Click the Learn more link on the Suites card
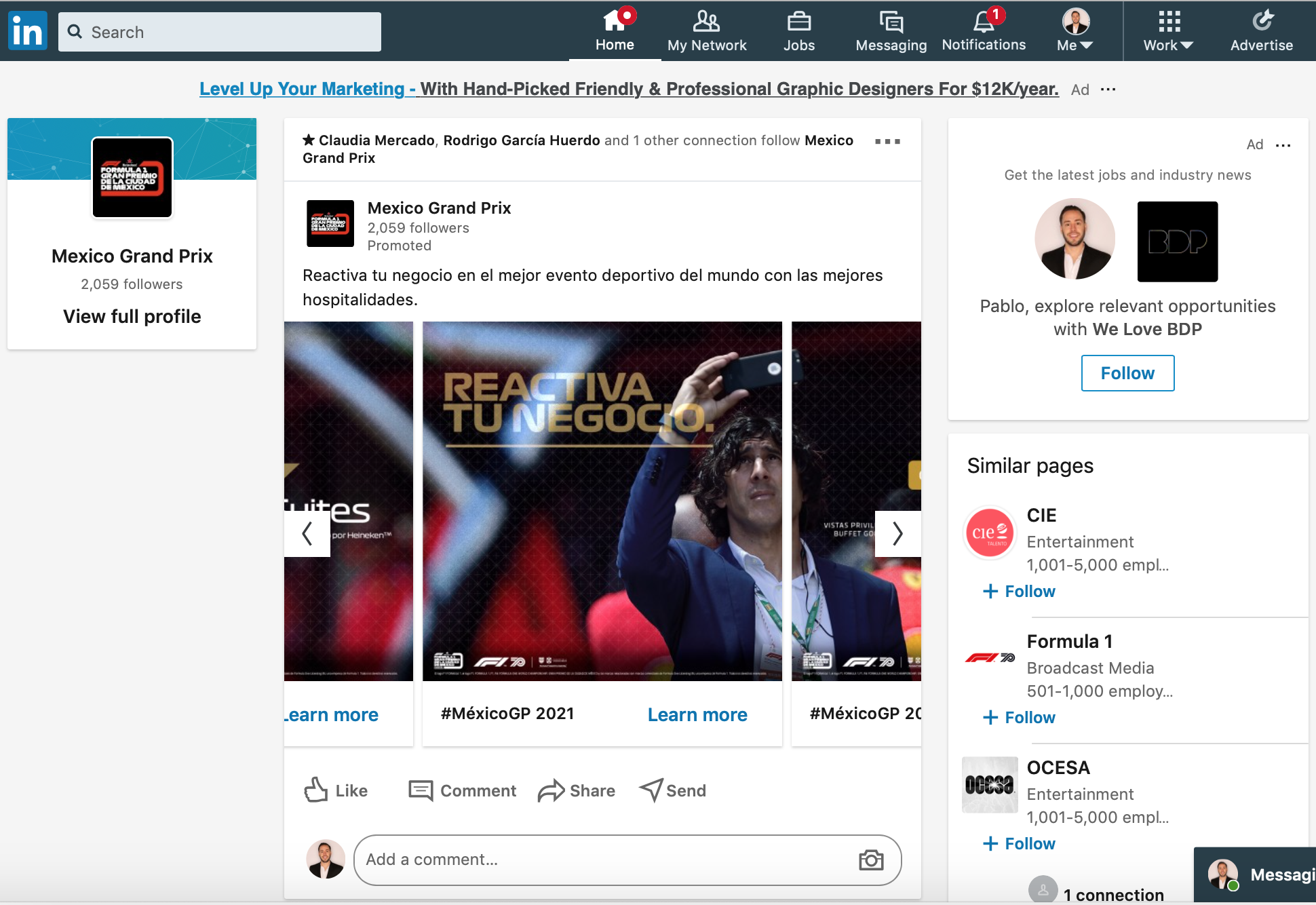The width and height of the screenshot is (1316, 905). click(x=332, y=715)
